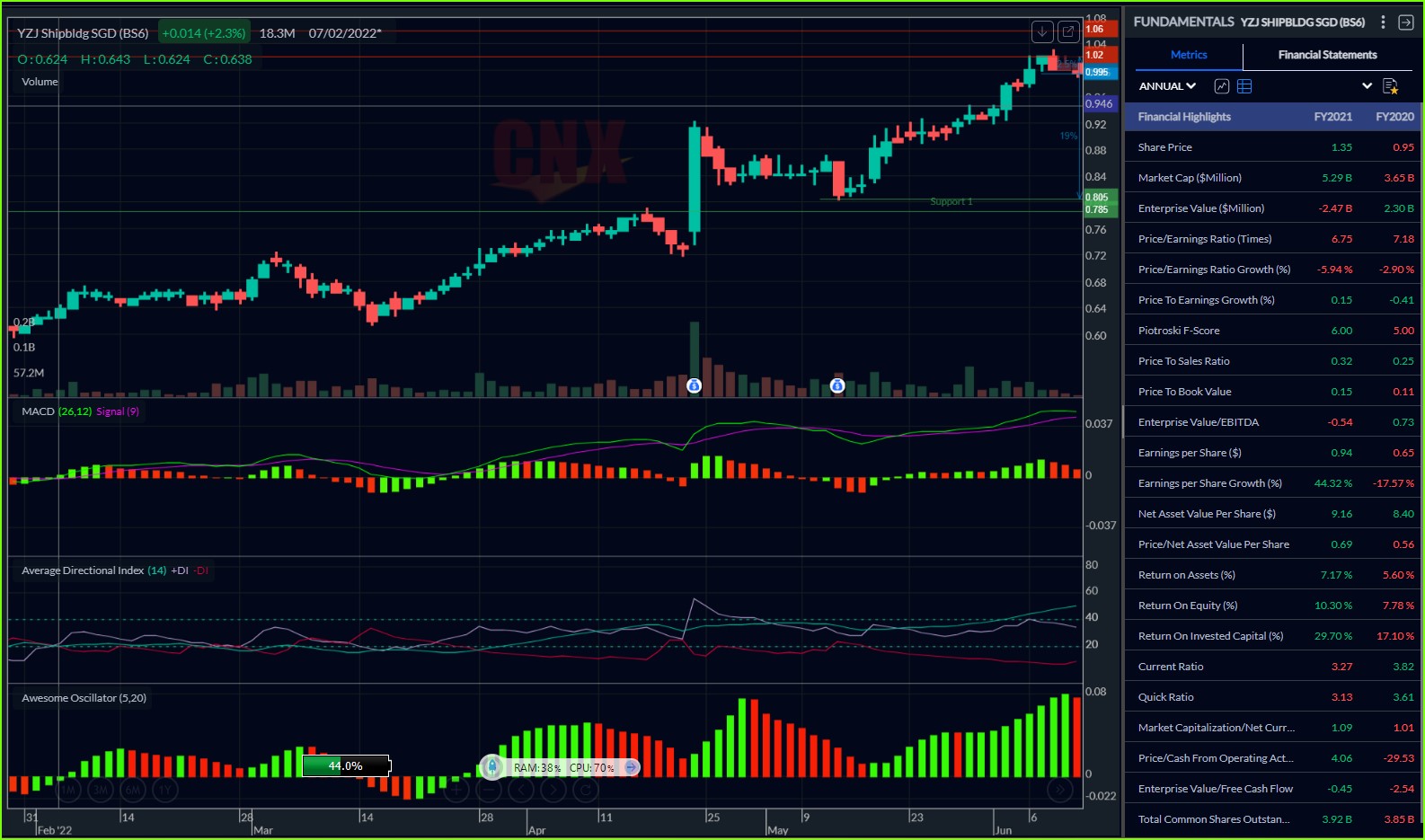The width and height of the screenshot is (1425, 840).
Task: Click the Signal (9) label
Action: [x=118, y=411]
